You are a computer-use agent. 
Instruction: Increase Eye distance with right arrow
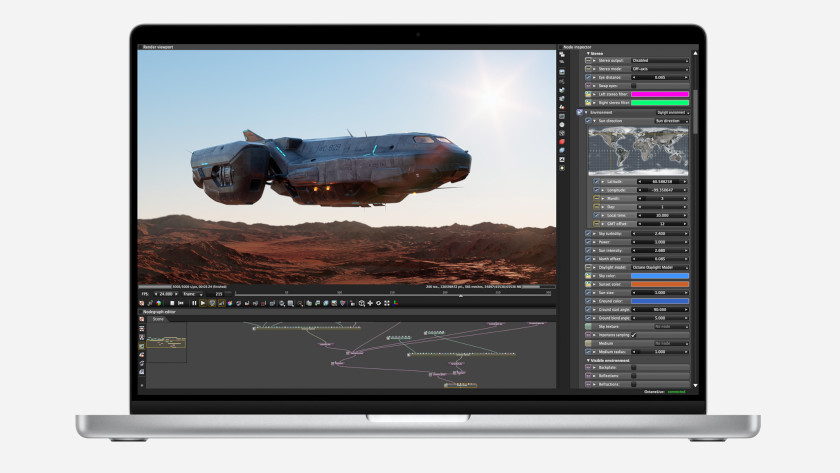point(686,78)
